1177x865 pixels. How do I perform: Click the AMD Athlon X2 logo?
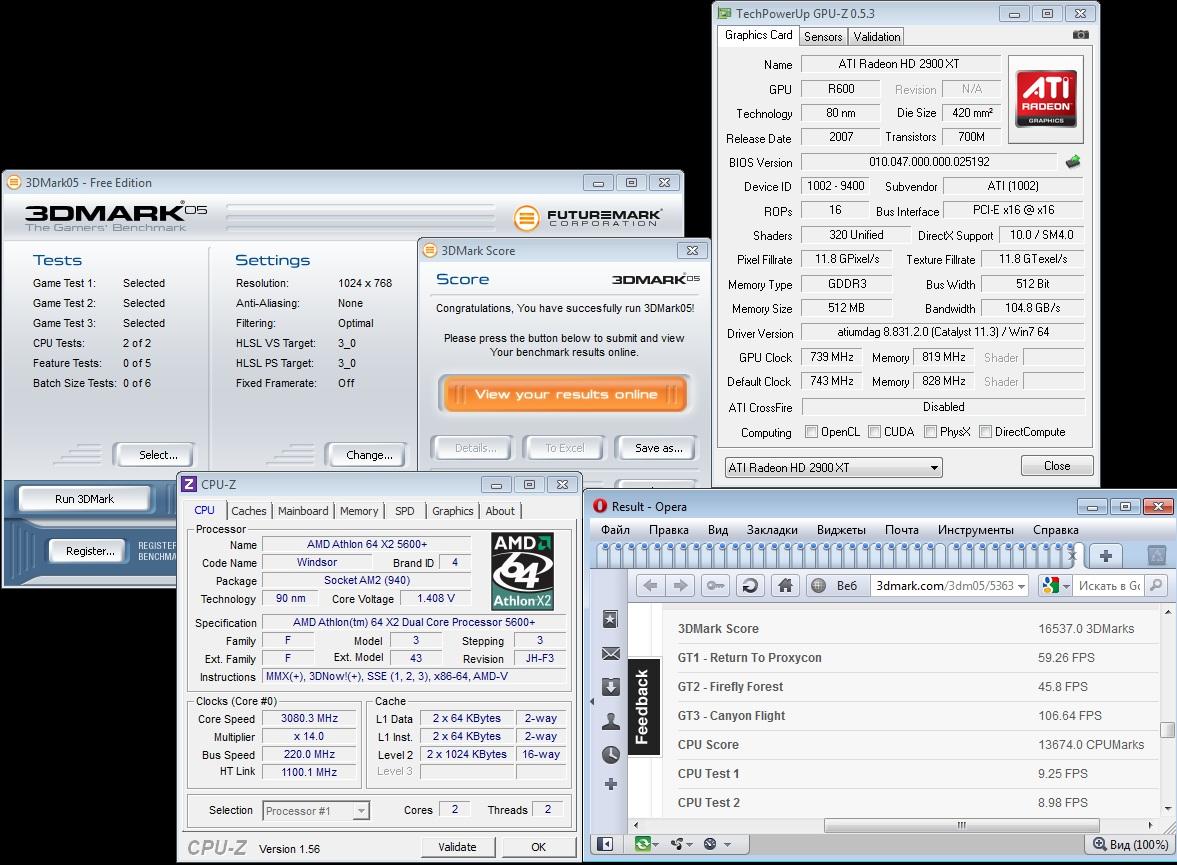(x=522, y=571)
